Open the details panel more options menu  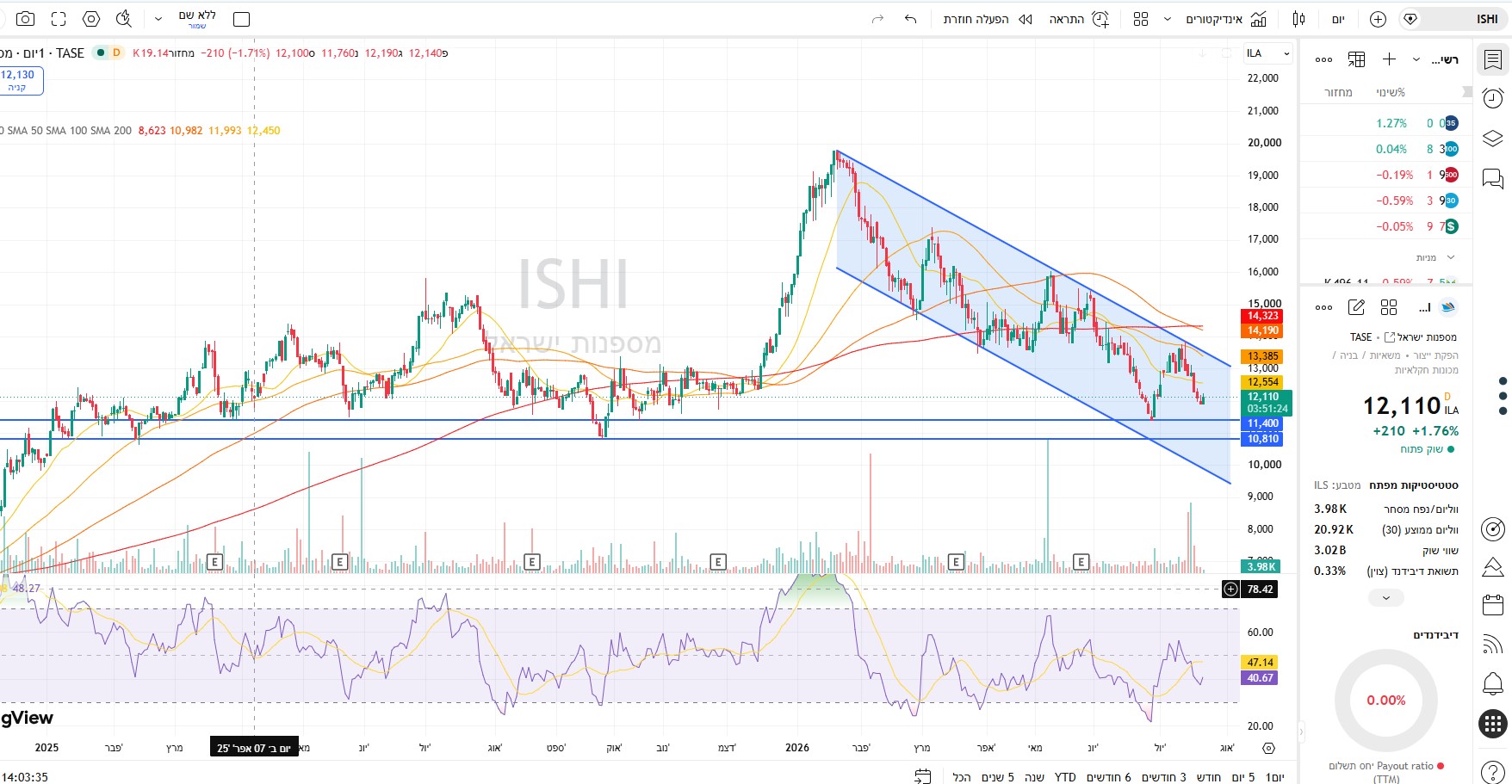(1324, 307)
